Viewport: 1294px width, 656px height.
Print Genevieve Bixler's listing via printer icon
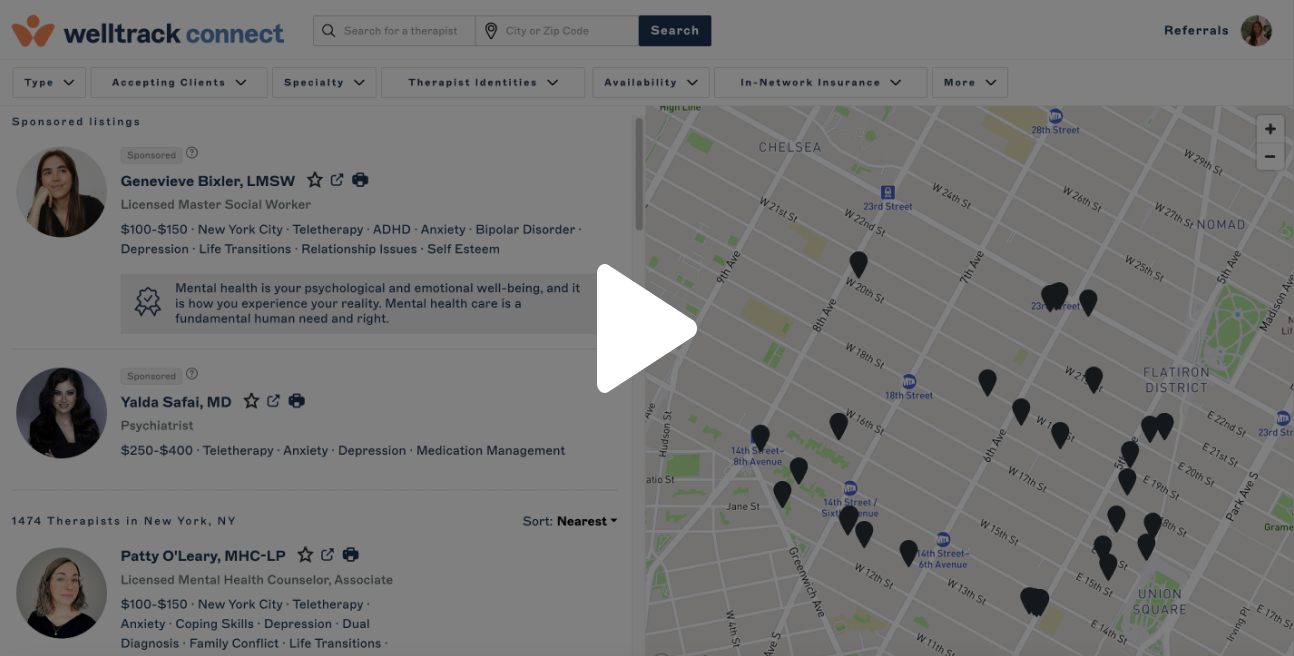coord(360,180)
